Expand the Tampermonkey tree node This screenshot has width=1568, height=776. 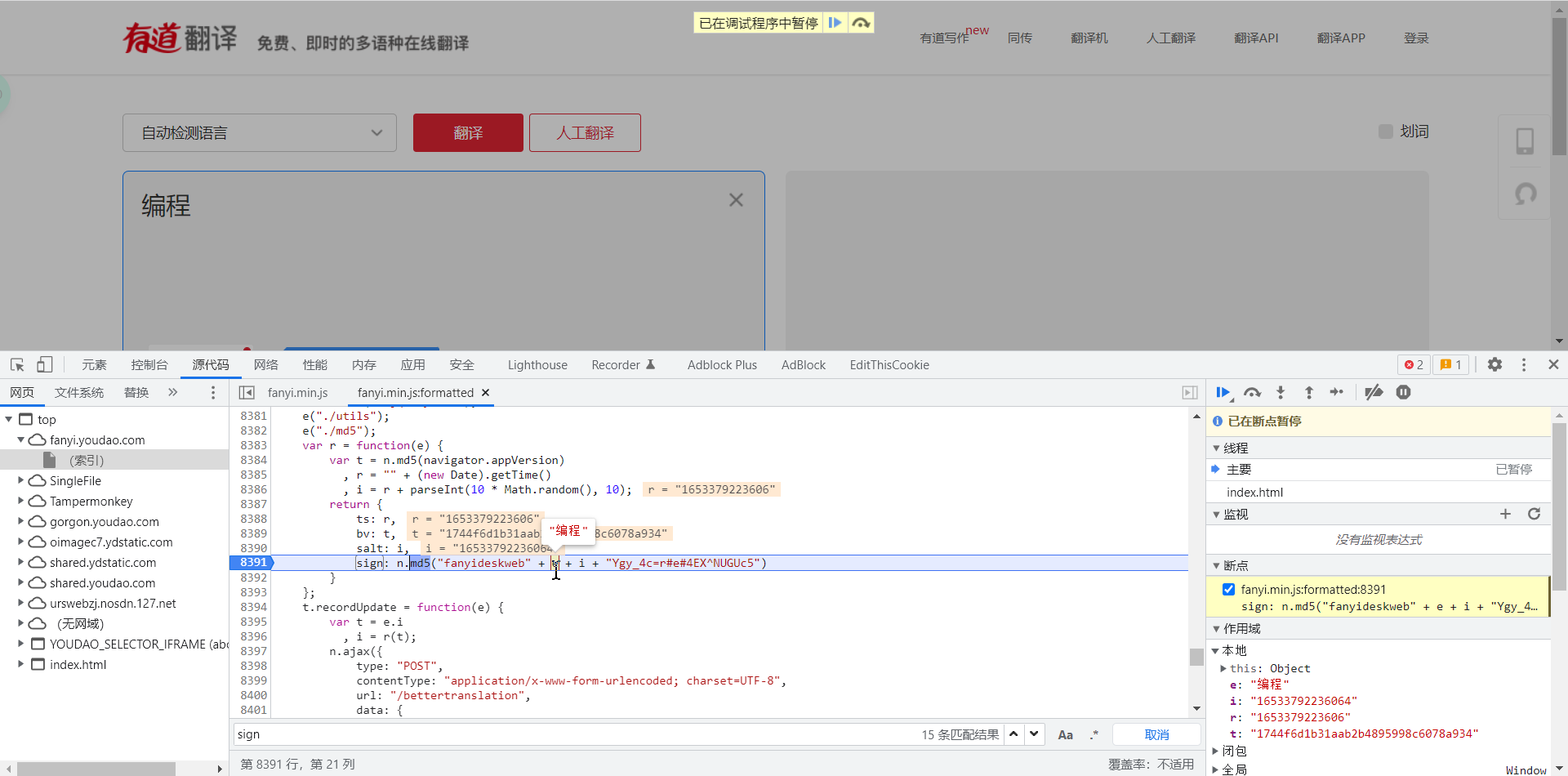(x=21, y=502)
